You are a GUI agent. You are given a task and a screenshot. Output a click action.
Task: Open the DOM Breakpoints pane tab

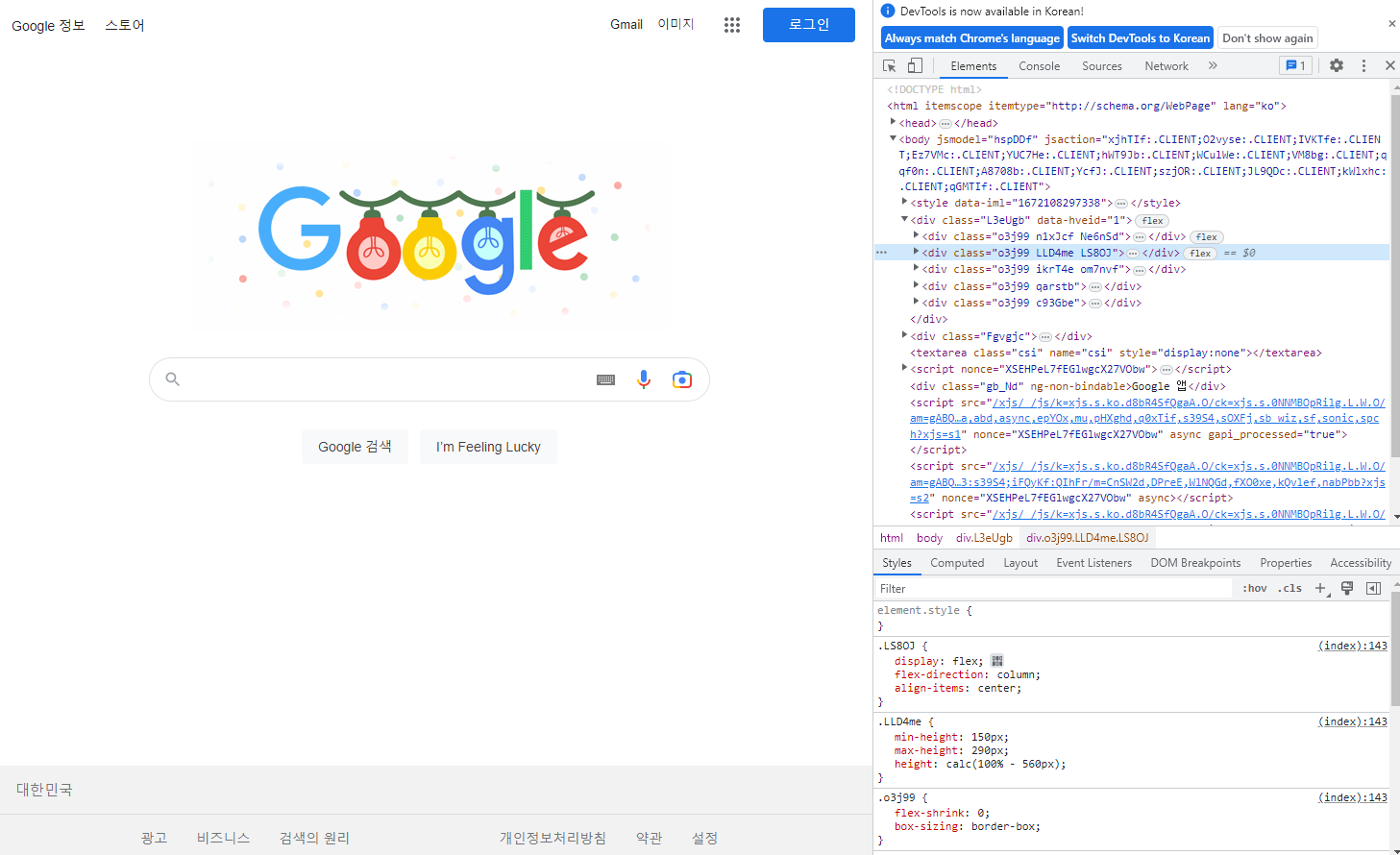pyautogui.click(x=1195, y=563)
